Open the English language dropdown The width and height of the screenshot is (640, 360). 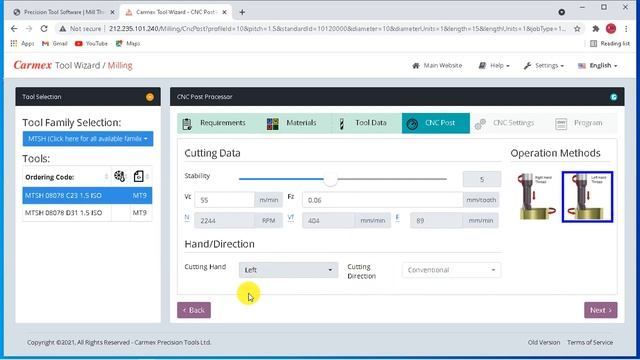[x=598, y=65]
